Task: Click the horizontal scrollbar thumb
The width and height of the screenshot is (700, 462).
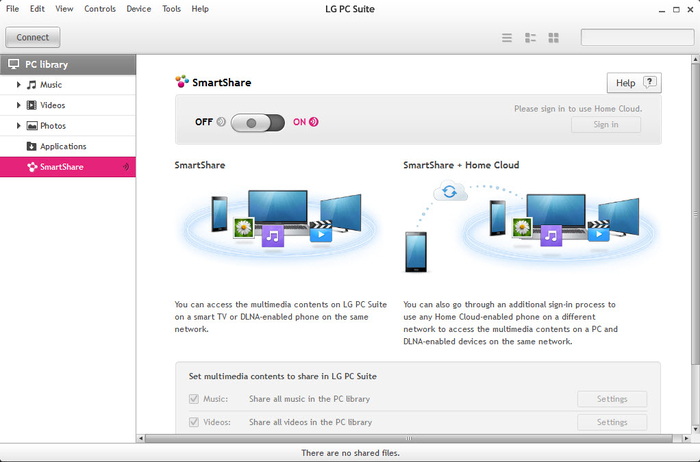Action: click(x=409, y=438)
